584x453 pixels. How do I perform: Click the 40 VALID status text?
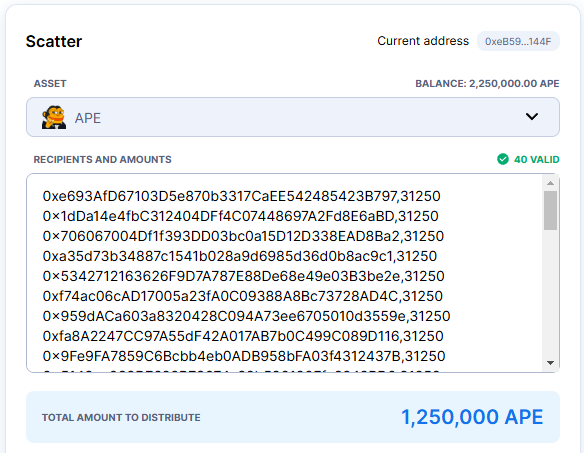(x=536, y=159)
